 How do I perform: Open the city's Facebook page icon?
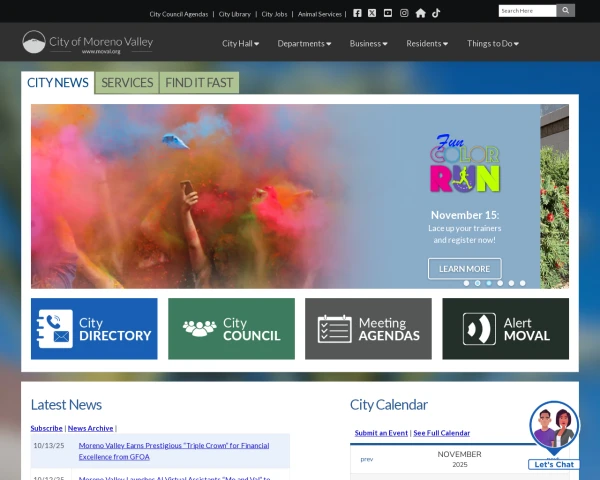pos(357,13)
